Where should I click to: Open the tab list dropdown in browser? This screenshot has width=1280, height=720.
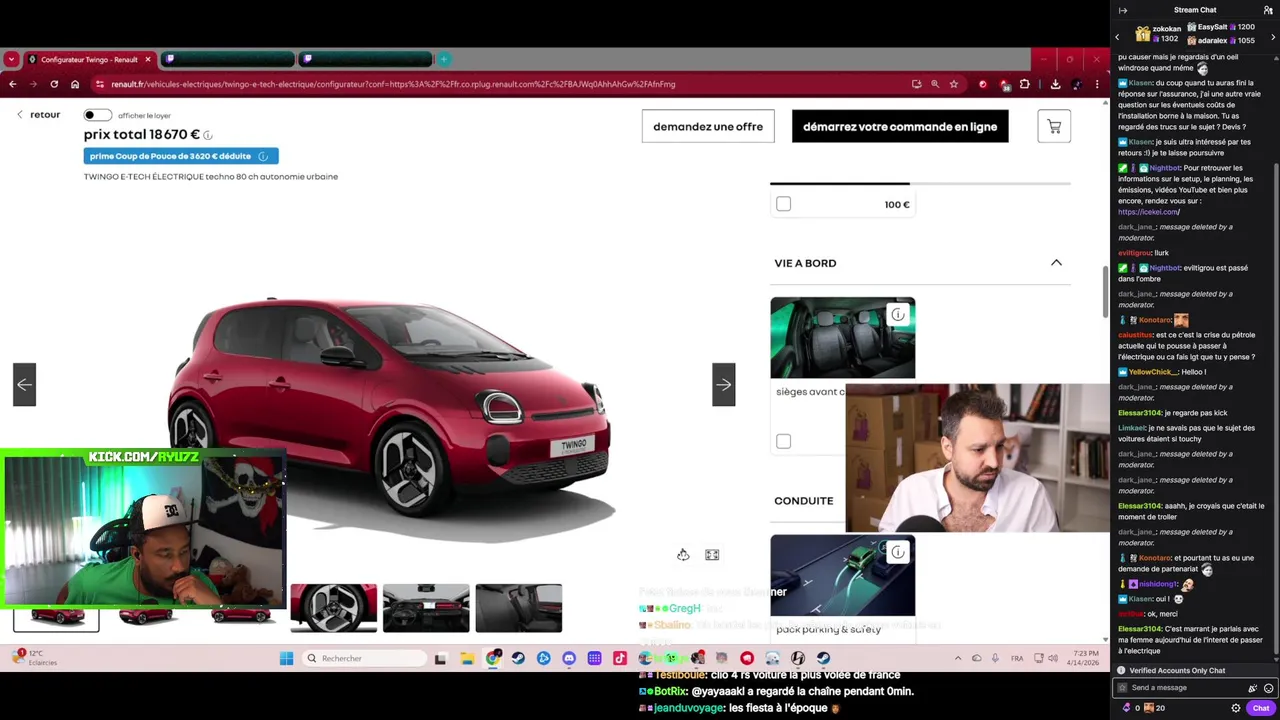(x=11, y=59)
